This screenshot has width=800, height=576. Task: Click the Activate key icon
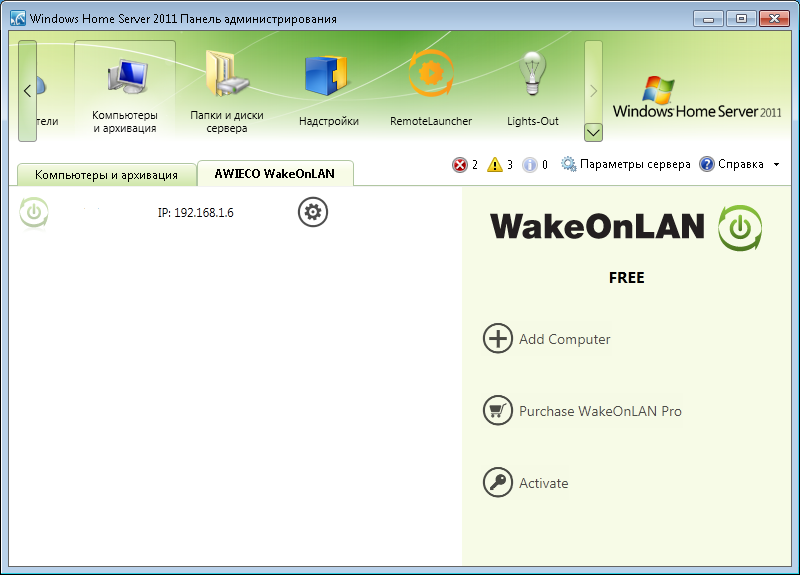click(497, 482)
